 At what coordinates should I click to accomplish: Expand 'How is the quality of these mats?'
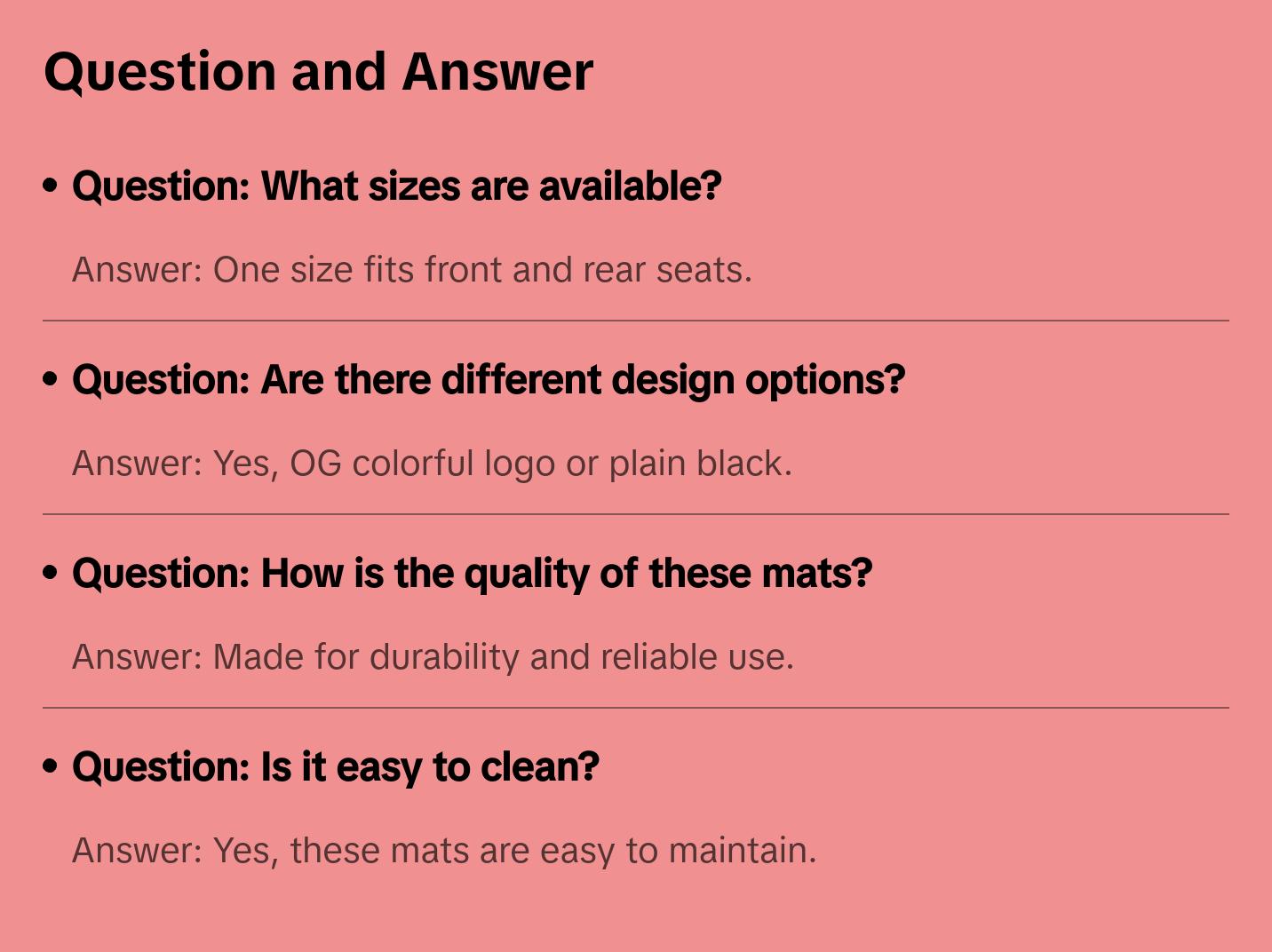[x=472, y=574]
